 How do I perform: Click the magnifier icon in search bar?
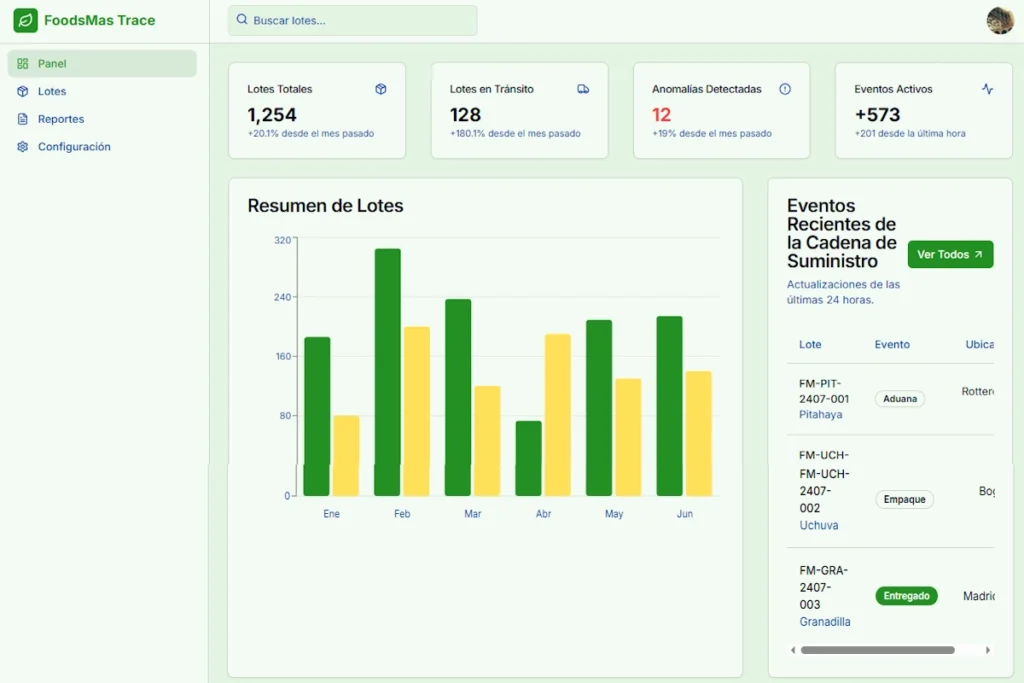coord(242,20)
